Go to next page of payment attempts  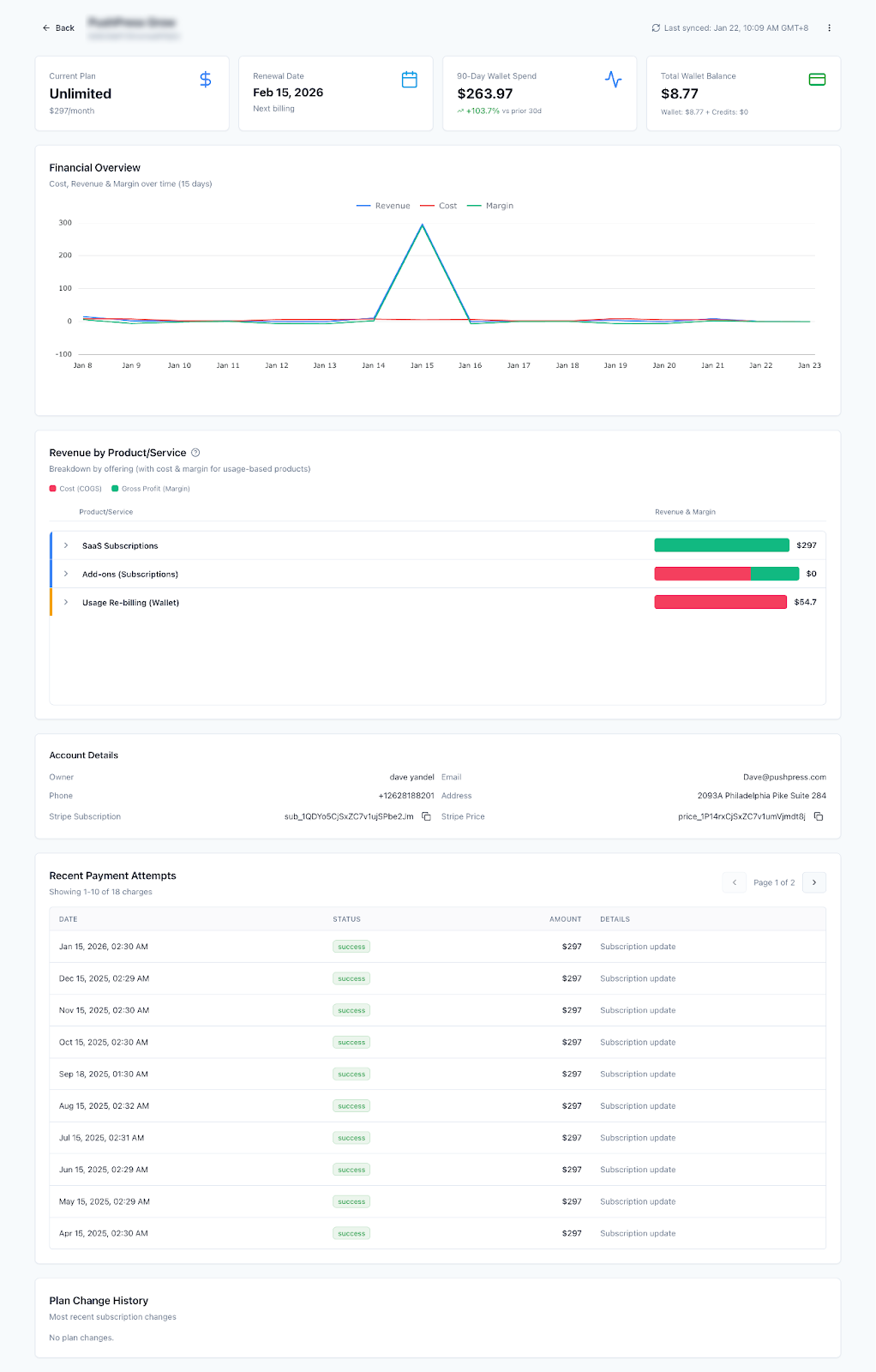pyautogui.click(x=814, y=882)
